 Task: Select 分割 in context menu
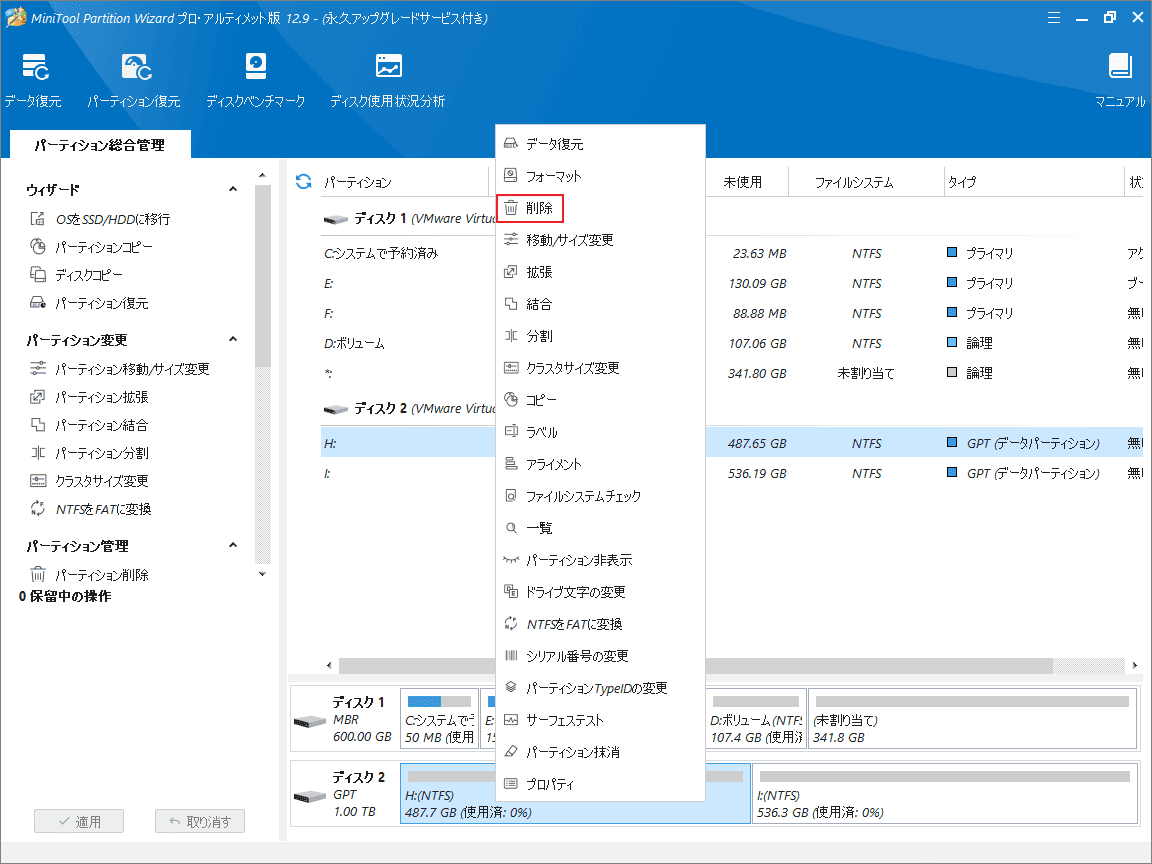(600, 336)
